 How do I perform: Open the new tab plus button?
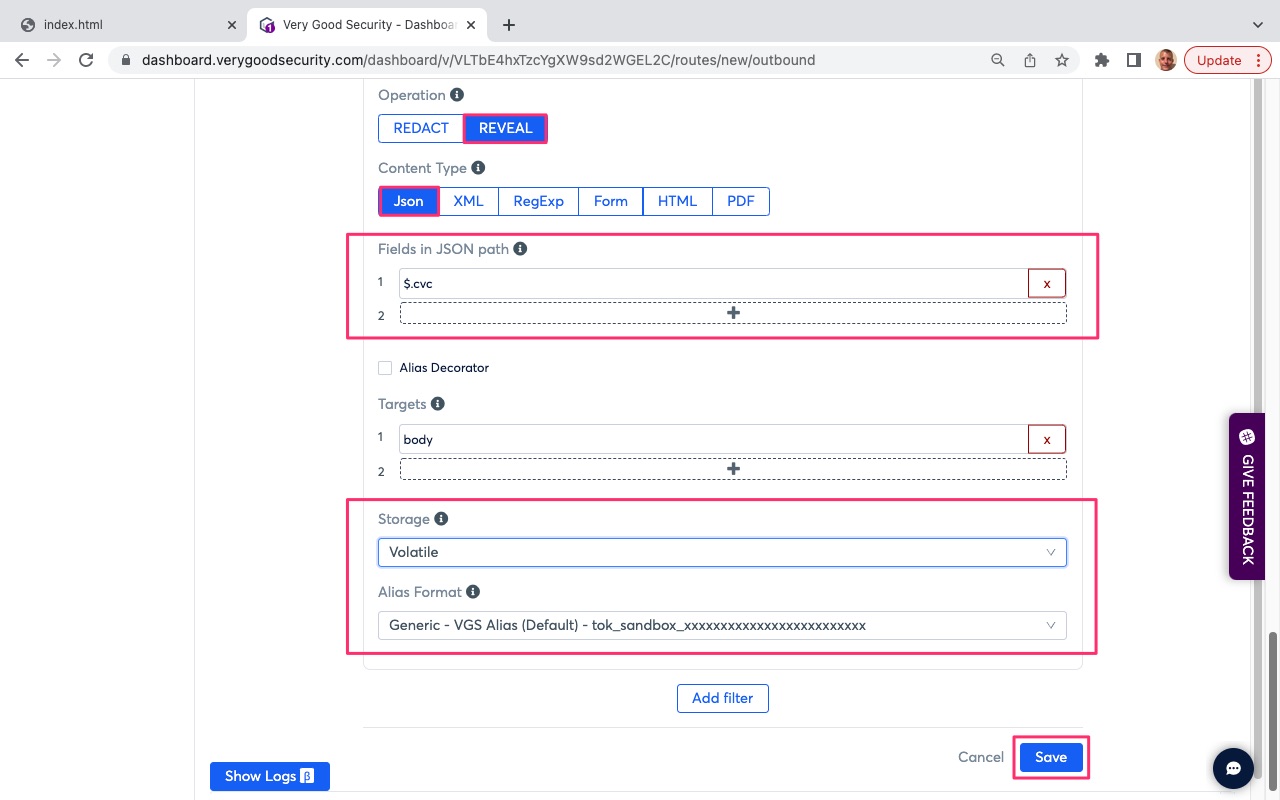[509, 25]
